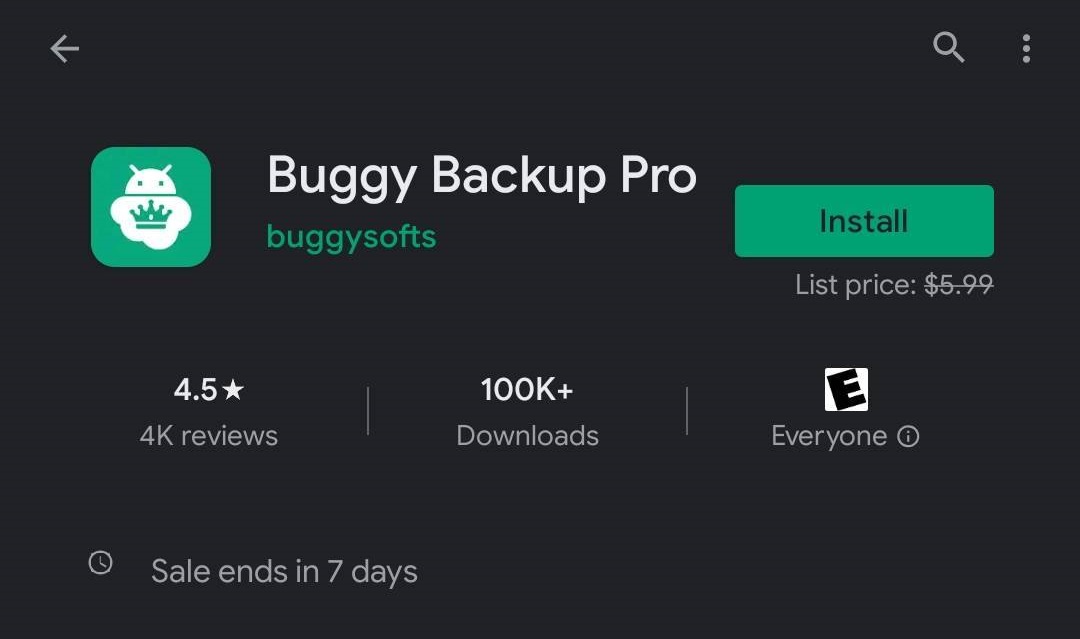Click the Buggy Backup Pro app icon
Image resolution: width=1080 pixels, height=639 pixels.
pyautogui.click(x=151, y=207)
